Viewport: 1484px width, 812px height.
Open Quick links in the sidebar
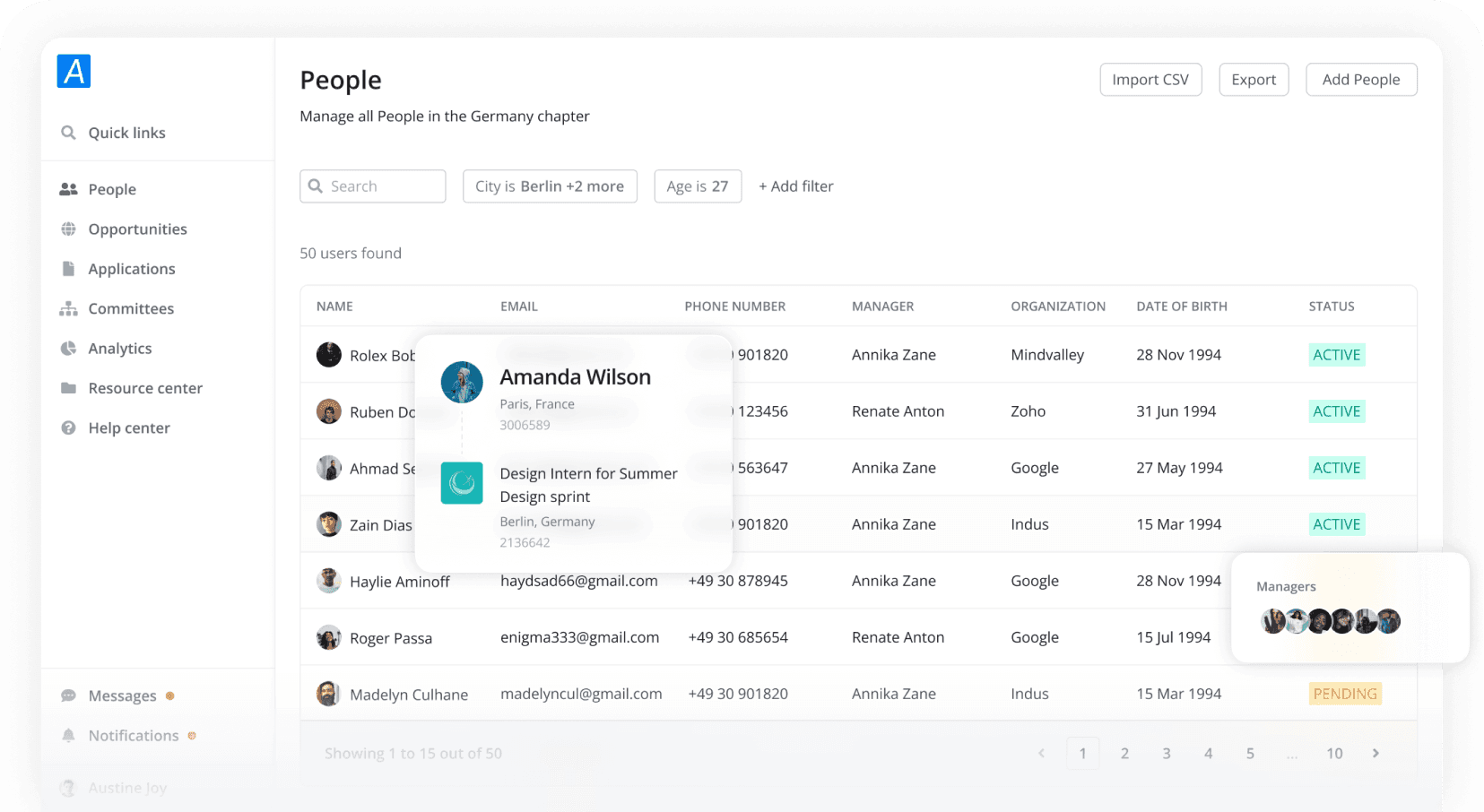(126, 133)
